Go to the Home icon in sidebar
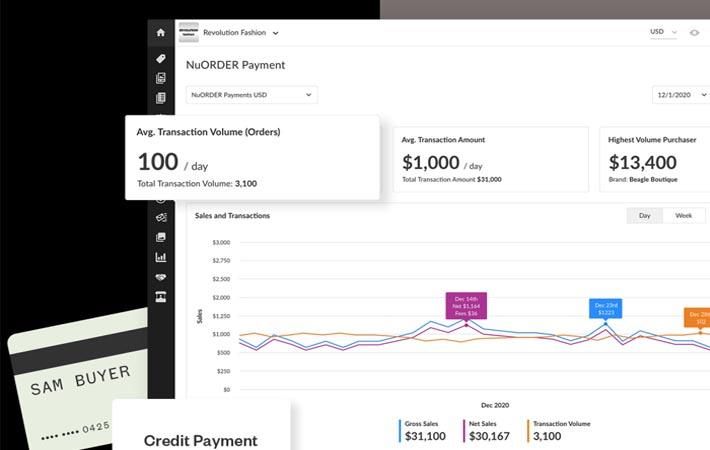710x450 pixels. [161, 33]
